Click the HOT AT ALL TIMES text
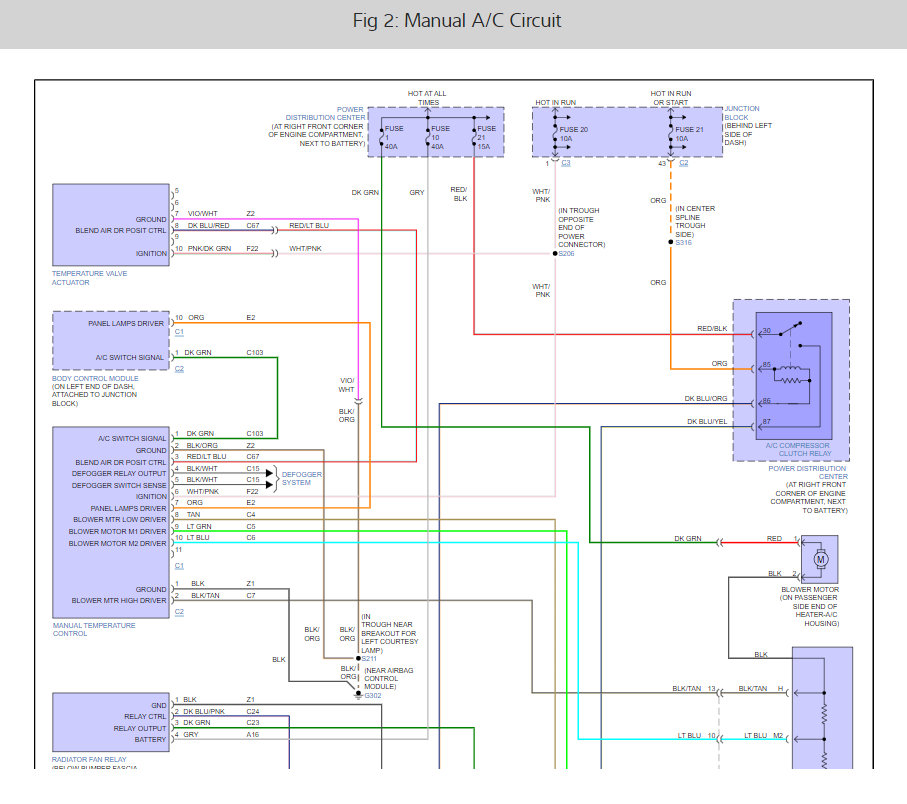This screenshot has width=907, height=804. [427, 98]
